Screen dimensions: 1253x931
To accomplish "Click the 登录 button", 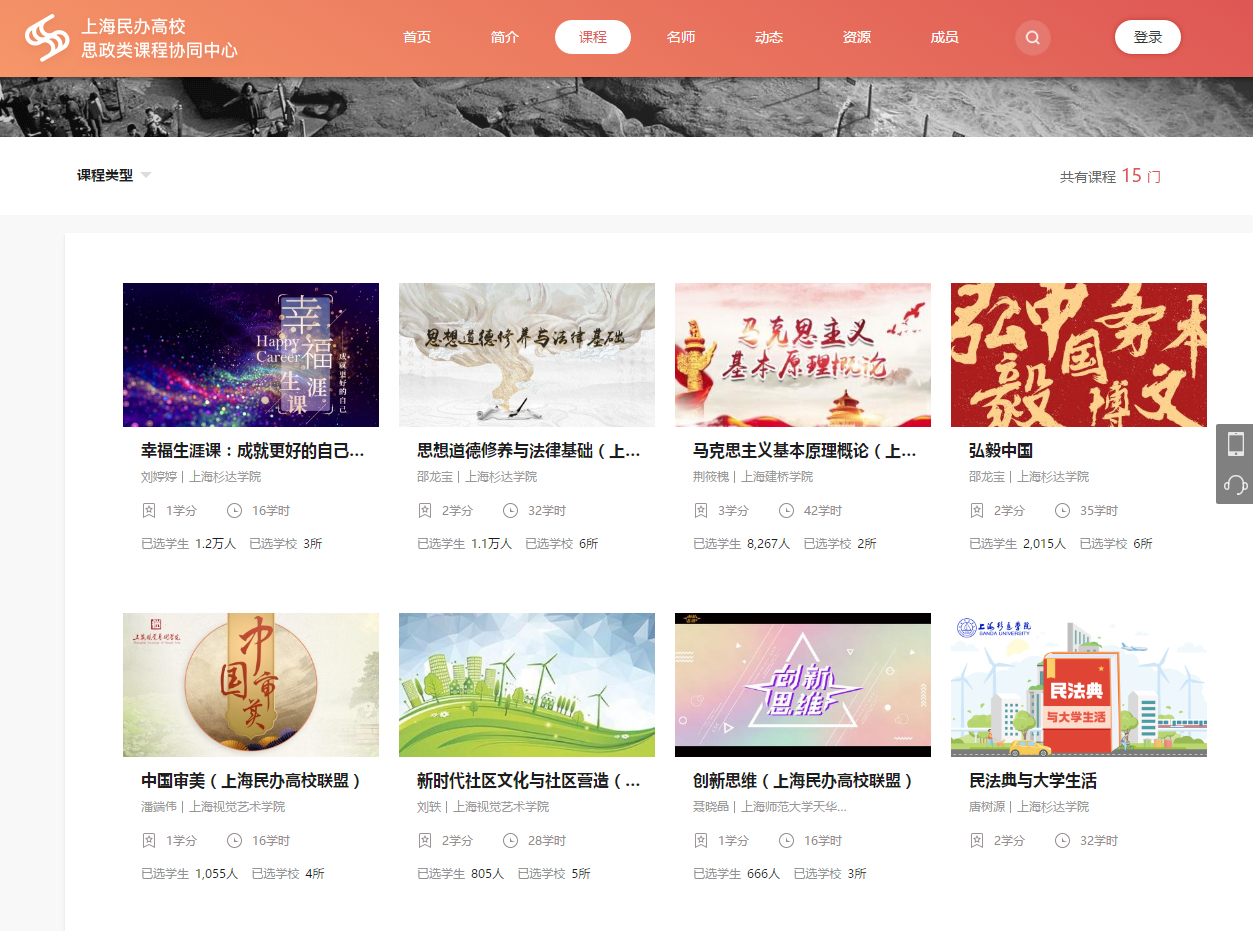I will pyautogui.click(x=1148, y=37).
